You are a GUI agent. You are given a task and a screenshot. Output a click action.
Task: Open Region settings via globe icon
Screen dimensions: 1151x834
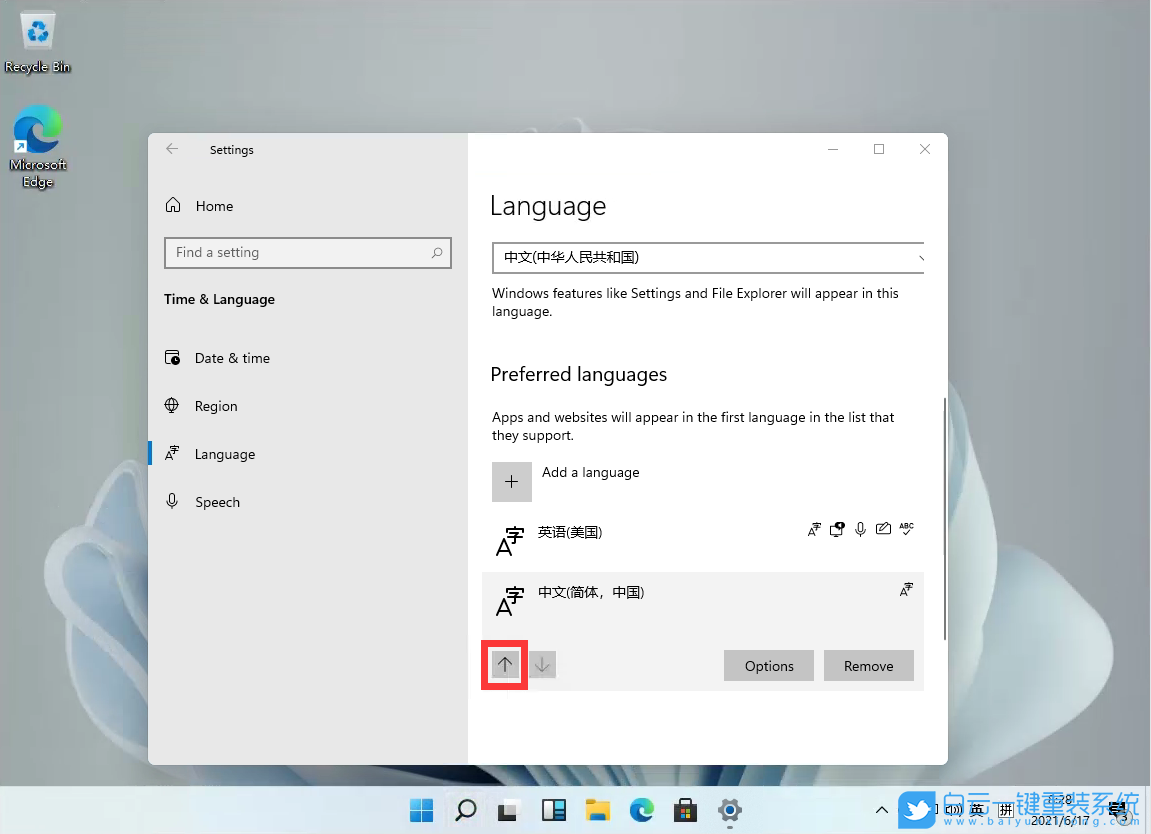point(176,406)
